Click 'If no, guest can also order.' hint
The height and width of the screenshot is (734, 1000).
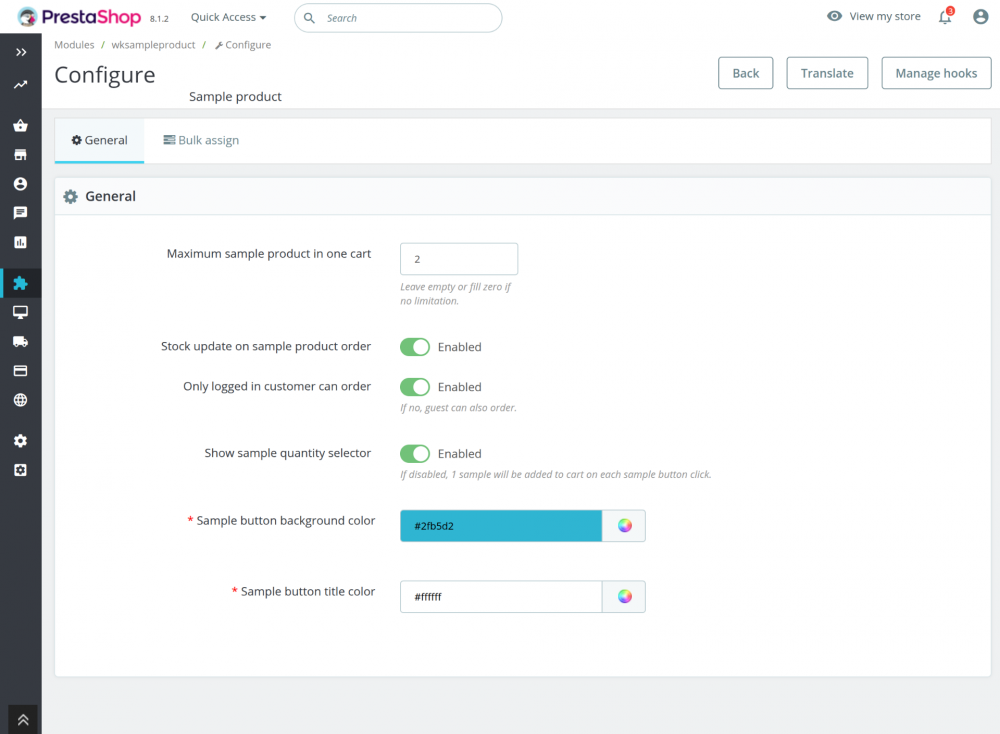[x=459, y=408]
